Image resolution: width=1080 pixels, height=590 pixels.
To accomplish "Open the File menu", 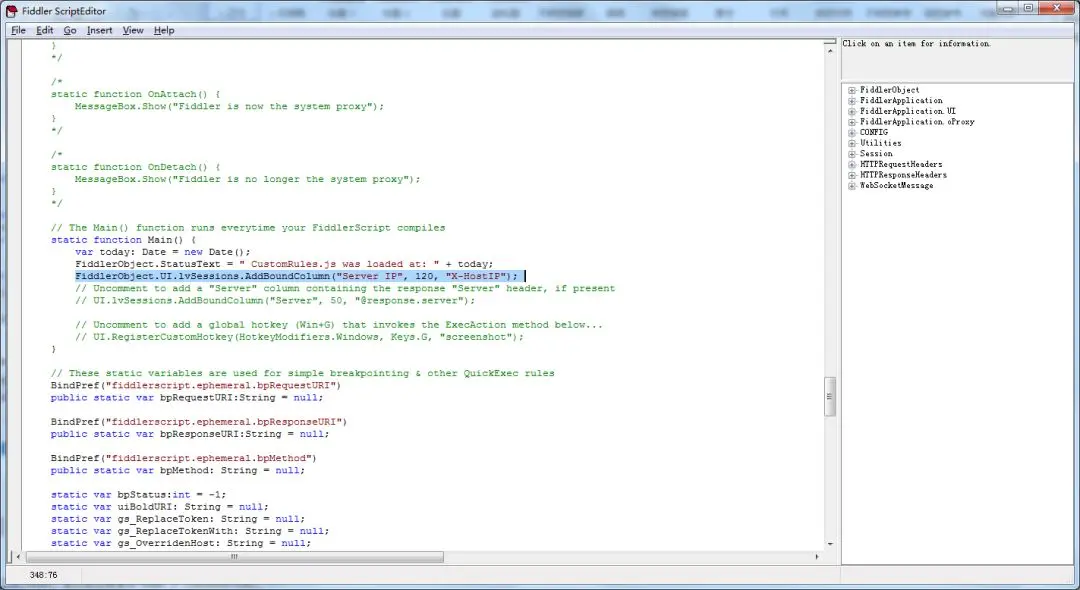I will 19,30.
